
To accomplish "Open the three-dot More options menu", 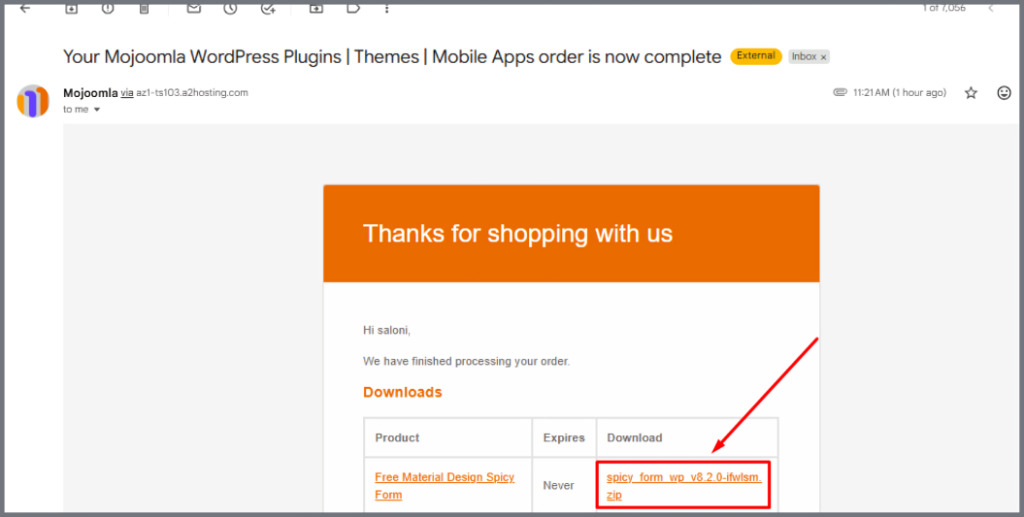I will [389, 8].
